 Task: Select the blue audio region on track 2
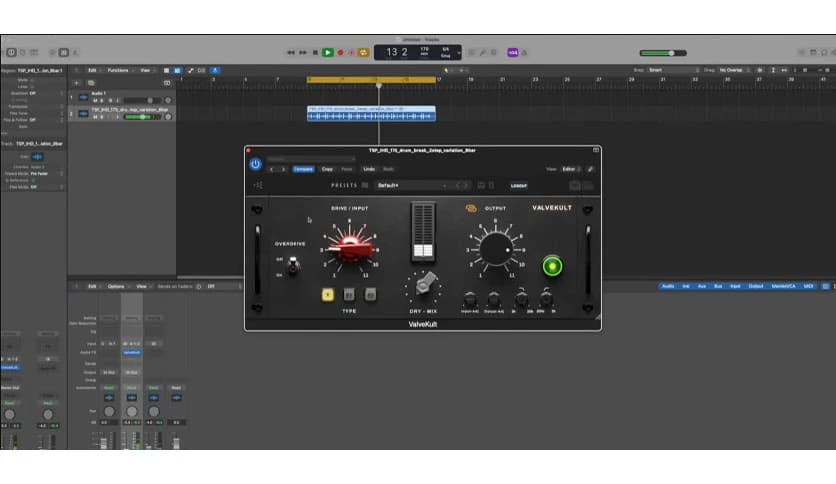pyautogui.click(x=371, y=113)
